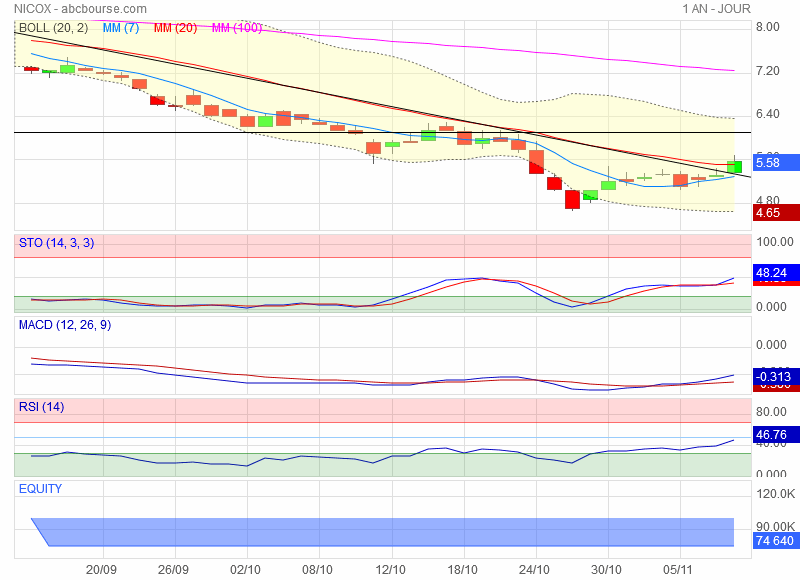The height and width of the screenshot is (580, 800).
Task: Select the MM (100) moving average label
Action: (237, 28)
